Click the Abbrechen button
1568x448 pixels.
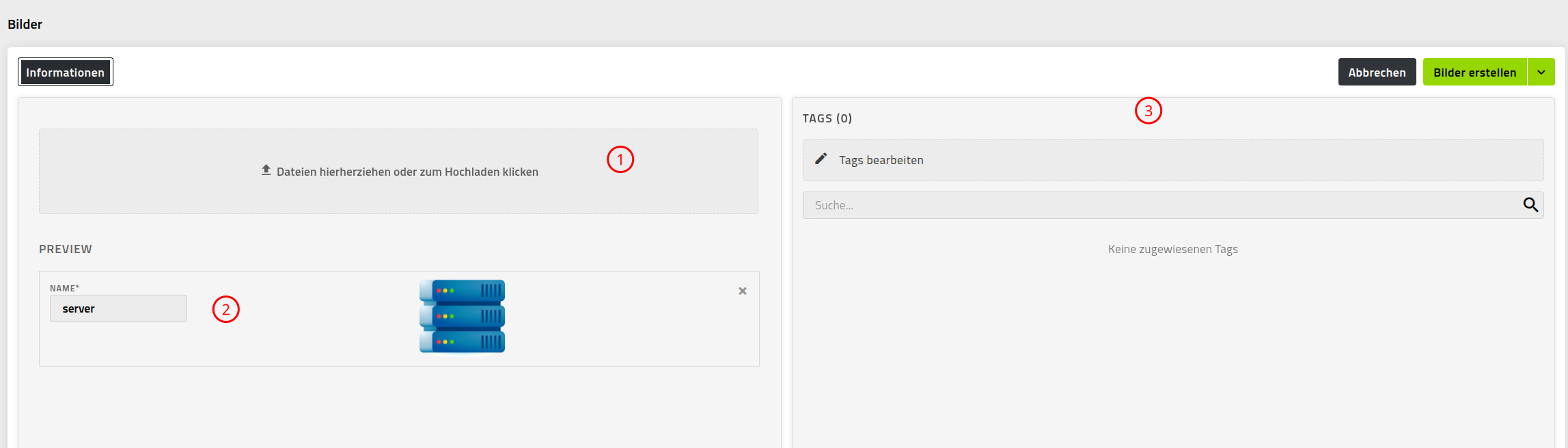pos(1377,72)
